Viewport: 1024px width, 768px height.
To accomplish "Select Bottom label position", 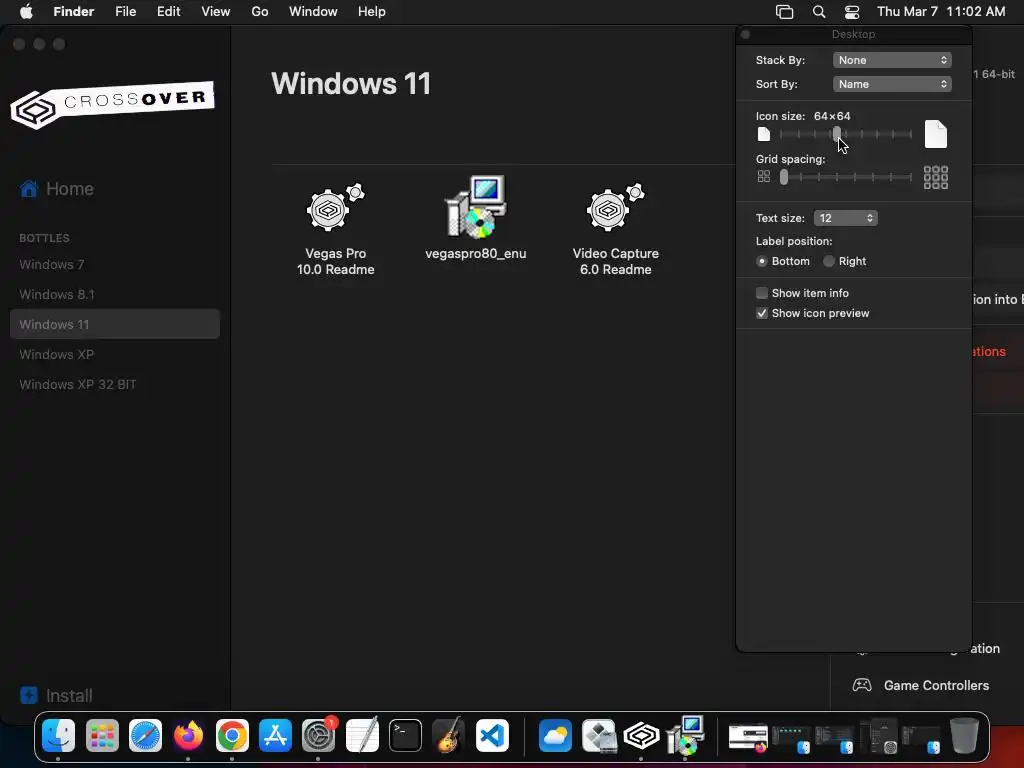I will point(761,261).
